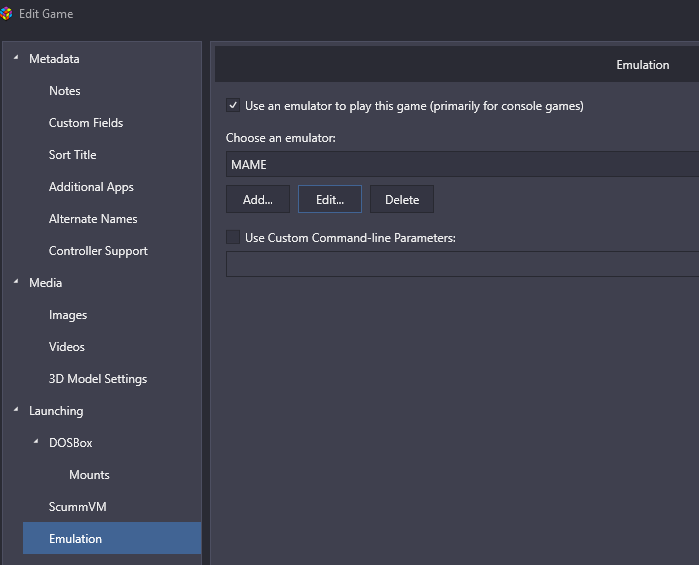Screen dimensions: 699x565
Task: Select Custom Fields in the sidebar
Action: (x=86, y=123)
